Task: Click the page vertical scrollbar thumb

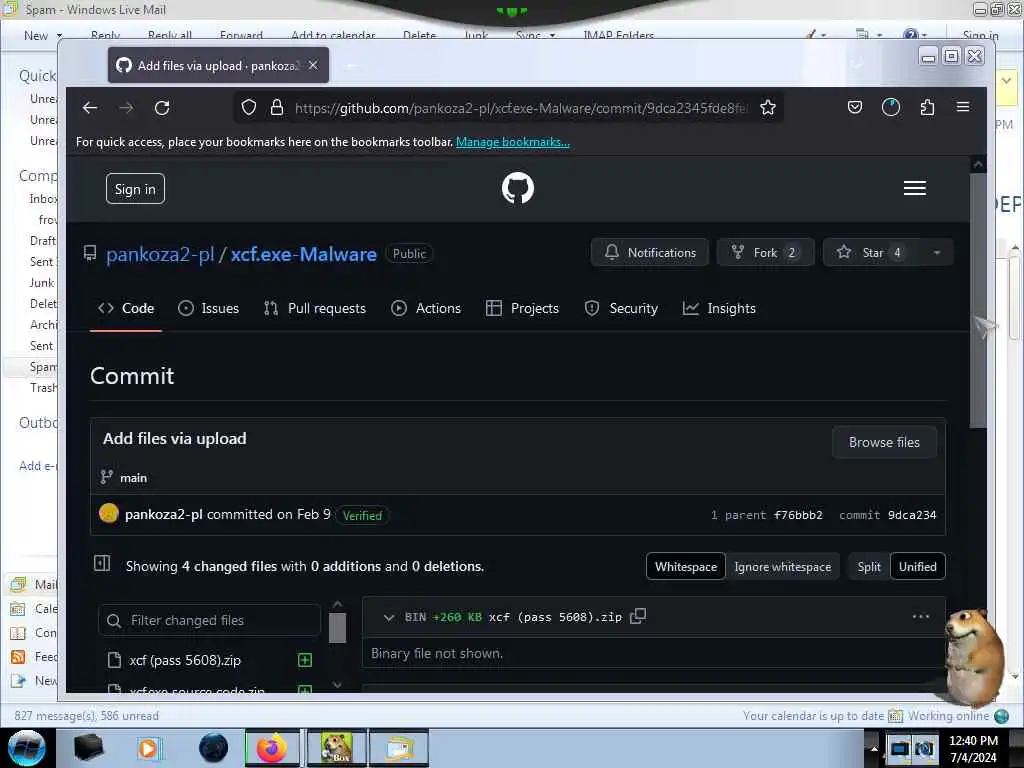Action: point(978,300)
